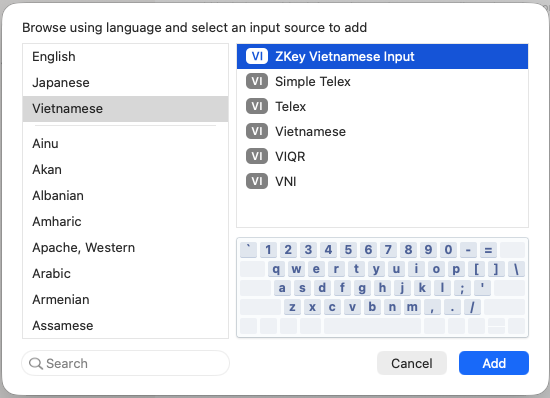Click the q key in keyboard preview
This screenshot has width=550, height=398.
pyautogui.click(x=276, y=269)
